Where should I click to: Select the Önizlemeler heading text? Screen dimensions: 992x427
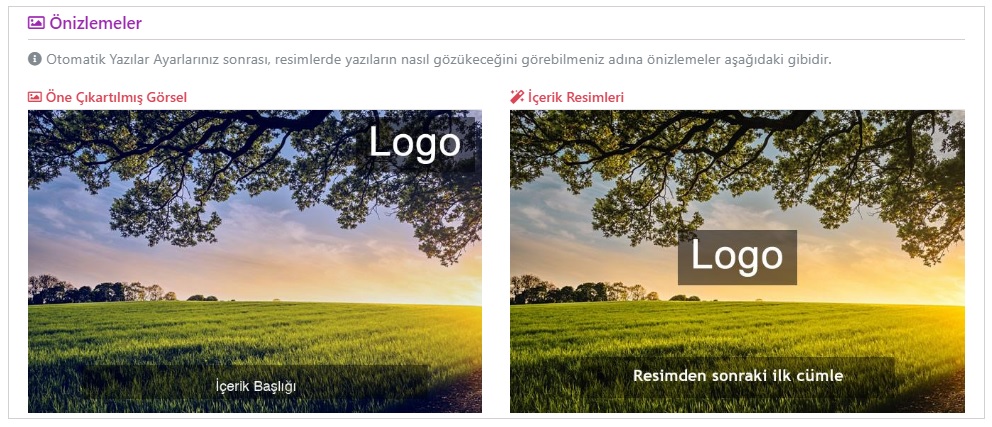pos(96,23)
